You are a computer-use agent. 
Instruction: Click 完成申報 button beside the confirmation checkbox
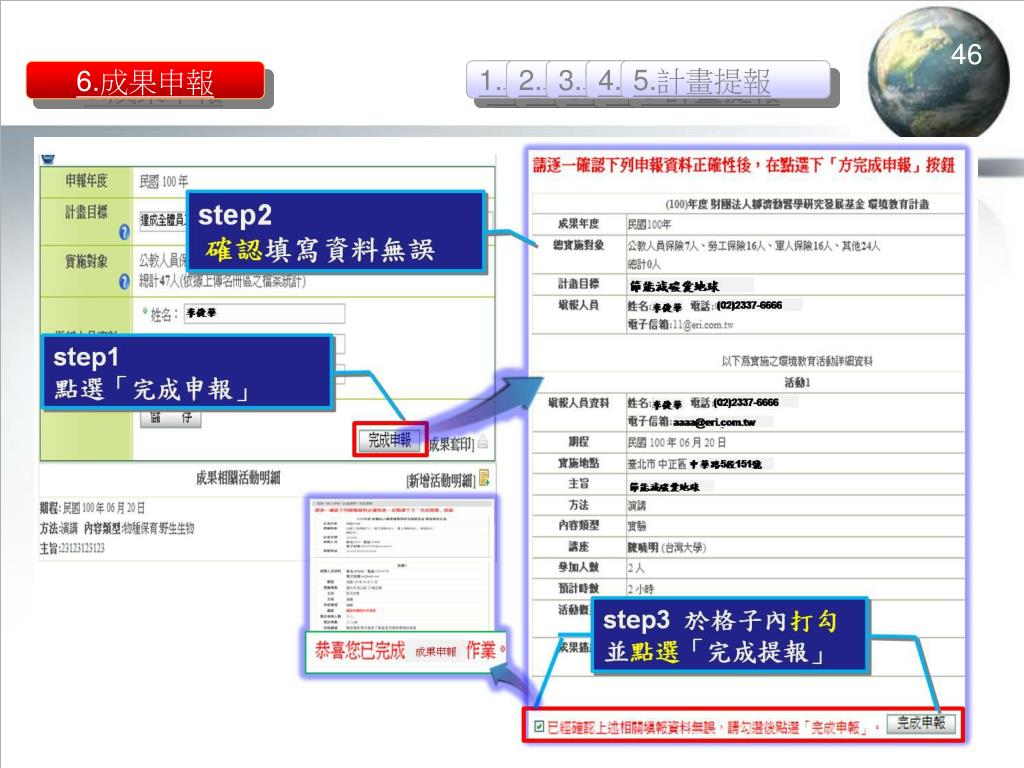pyautogui.click(x=921, y=723)
